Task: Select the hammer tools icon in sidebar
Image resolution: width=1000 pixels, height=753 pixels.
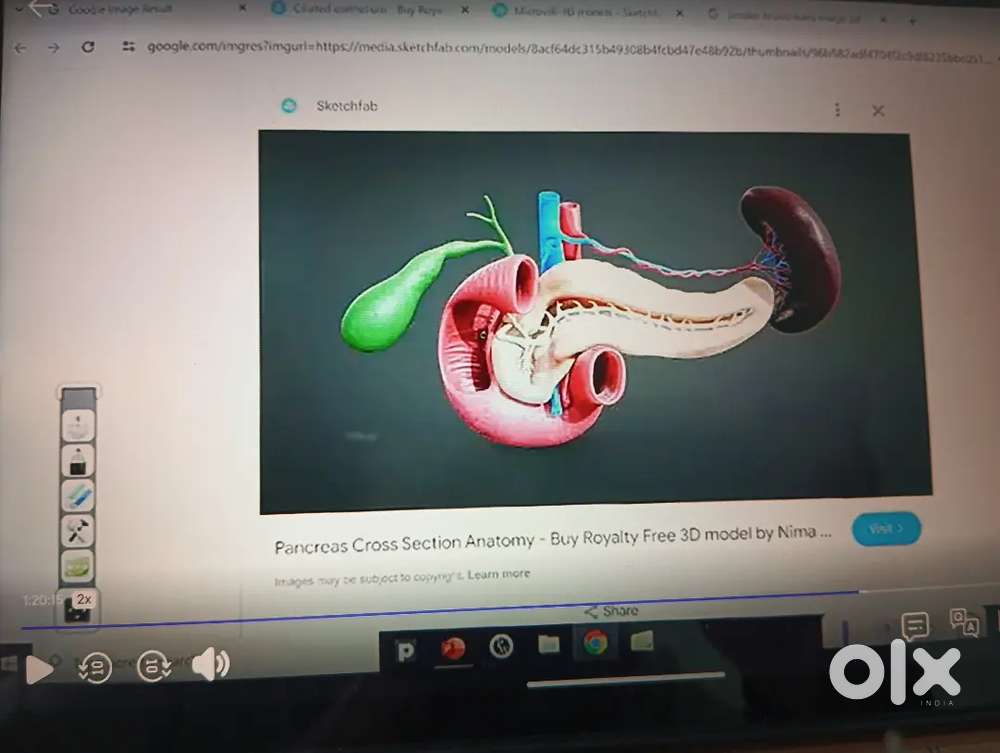Action: coord(77,531)
